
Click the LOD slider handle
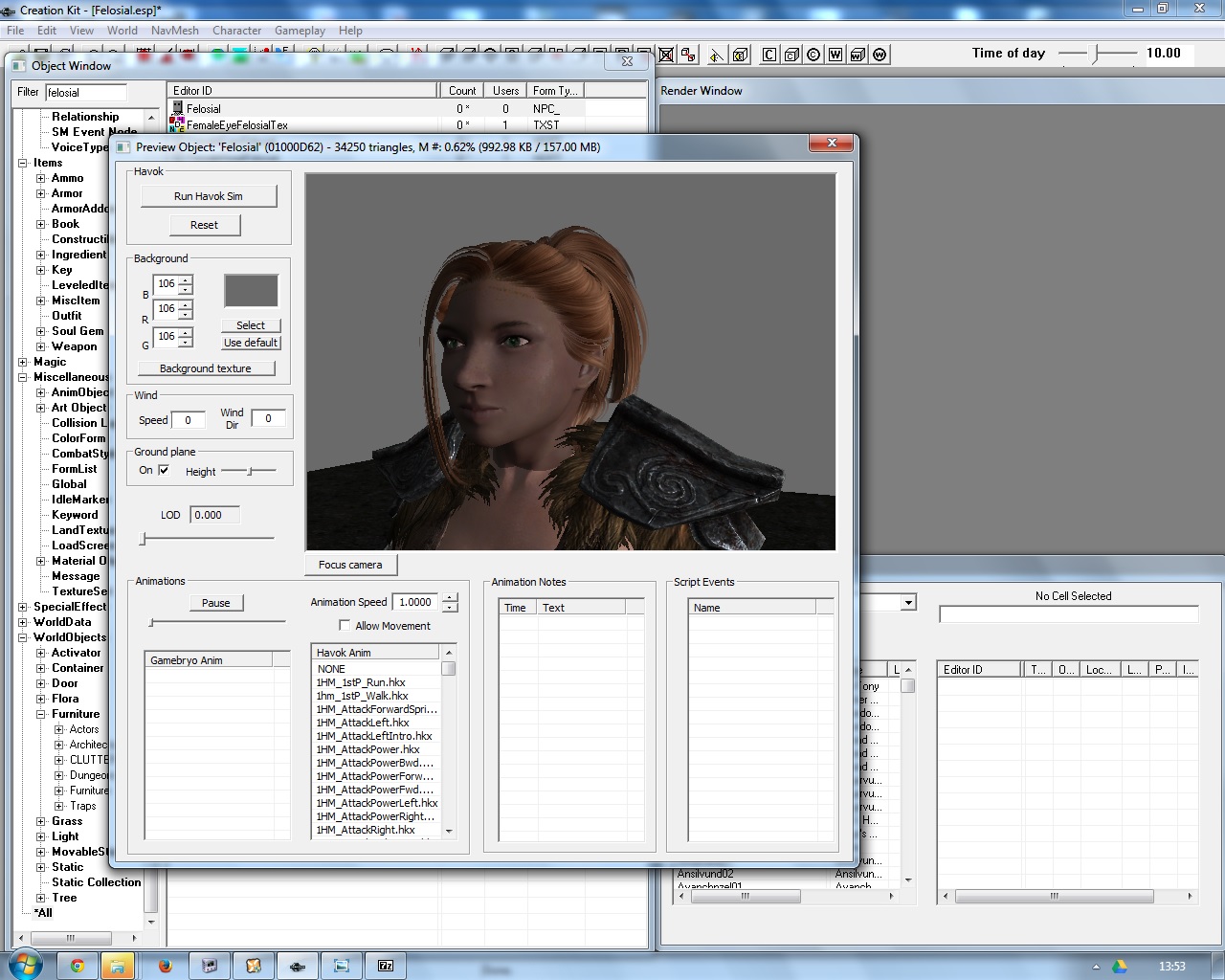144,539
